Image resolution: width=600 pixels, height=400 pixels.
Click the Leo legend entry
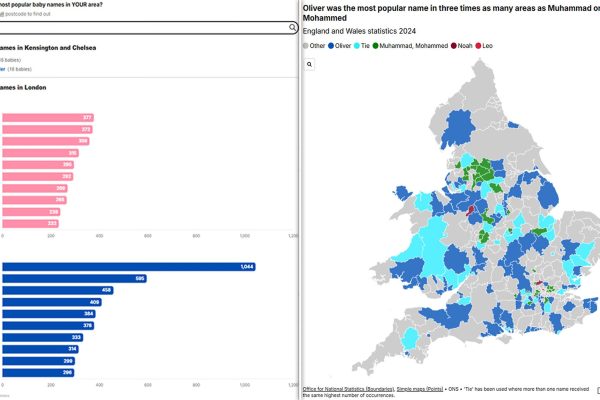coord(486,46)
